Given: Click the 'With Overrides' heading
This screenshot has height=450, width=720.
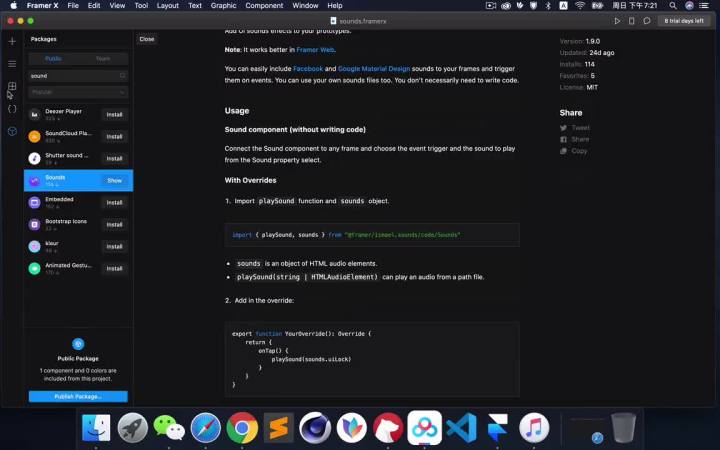Looking at the screenshot, I should [250, 180].
